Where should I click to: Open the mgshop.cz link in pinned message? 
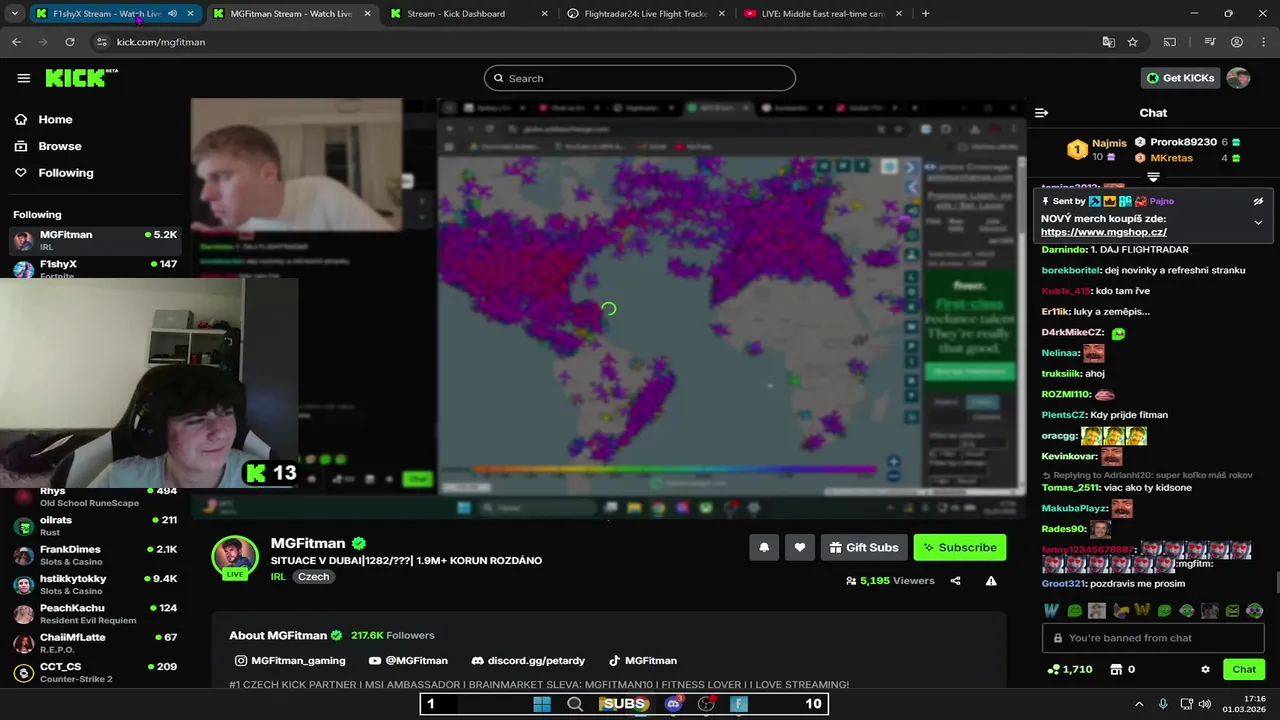tap(1103, 232)
